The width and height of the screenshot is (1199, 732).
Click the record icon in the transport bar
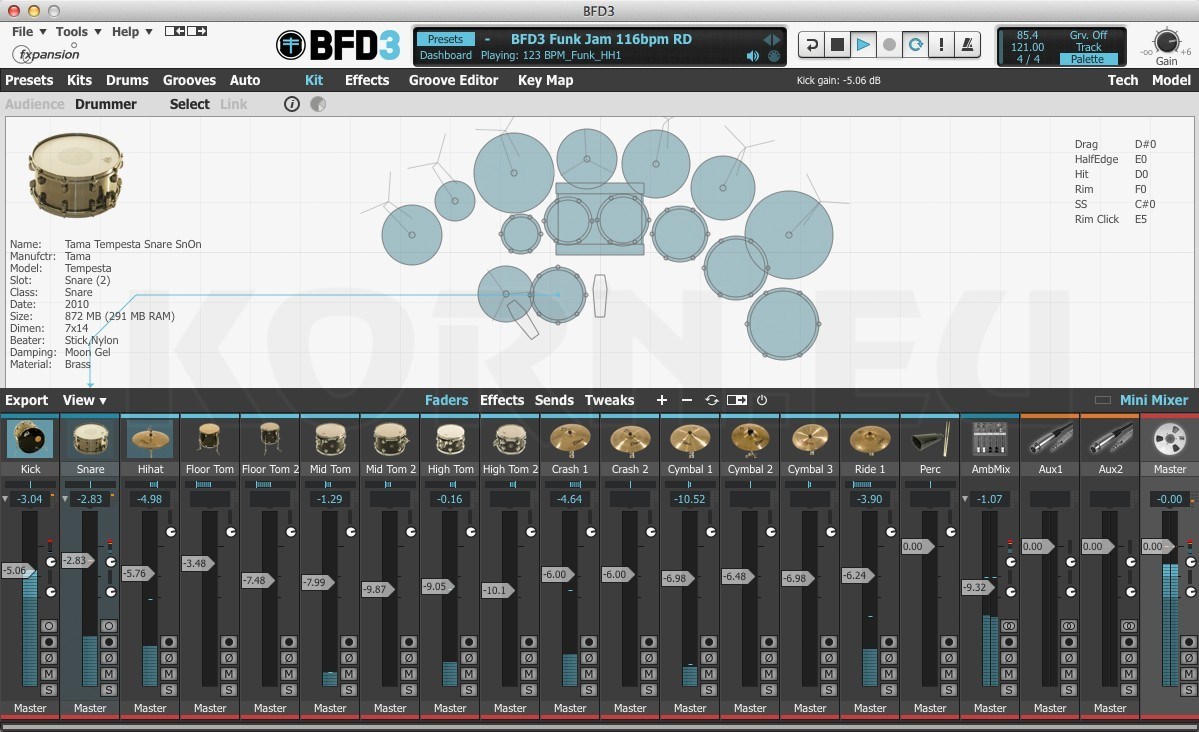point(888,46)
